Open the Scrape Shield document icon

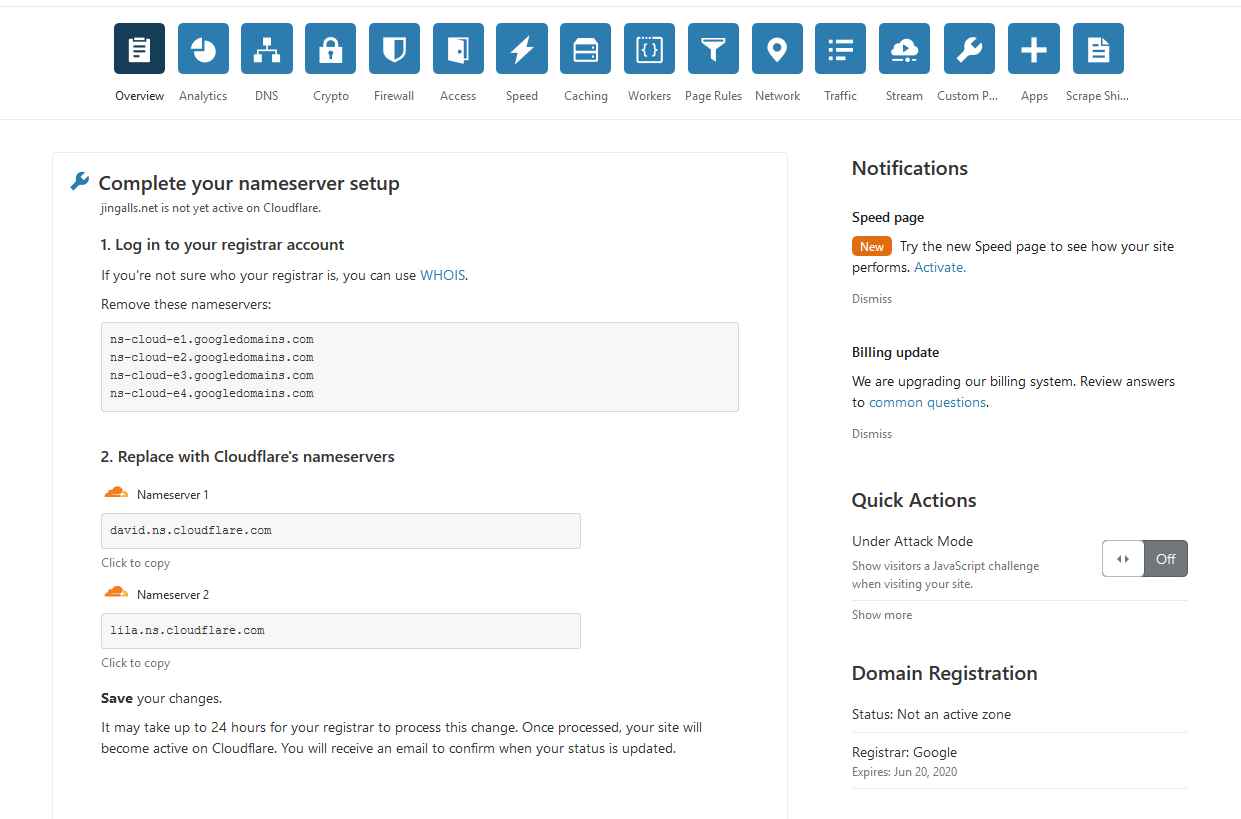click(x=1098, y=49)
